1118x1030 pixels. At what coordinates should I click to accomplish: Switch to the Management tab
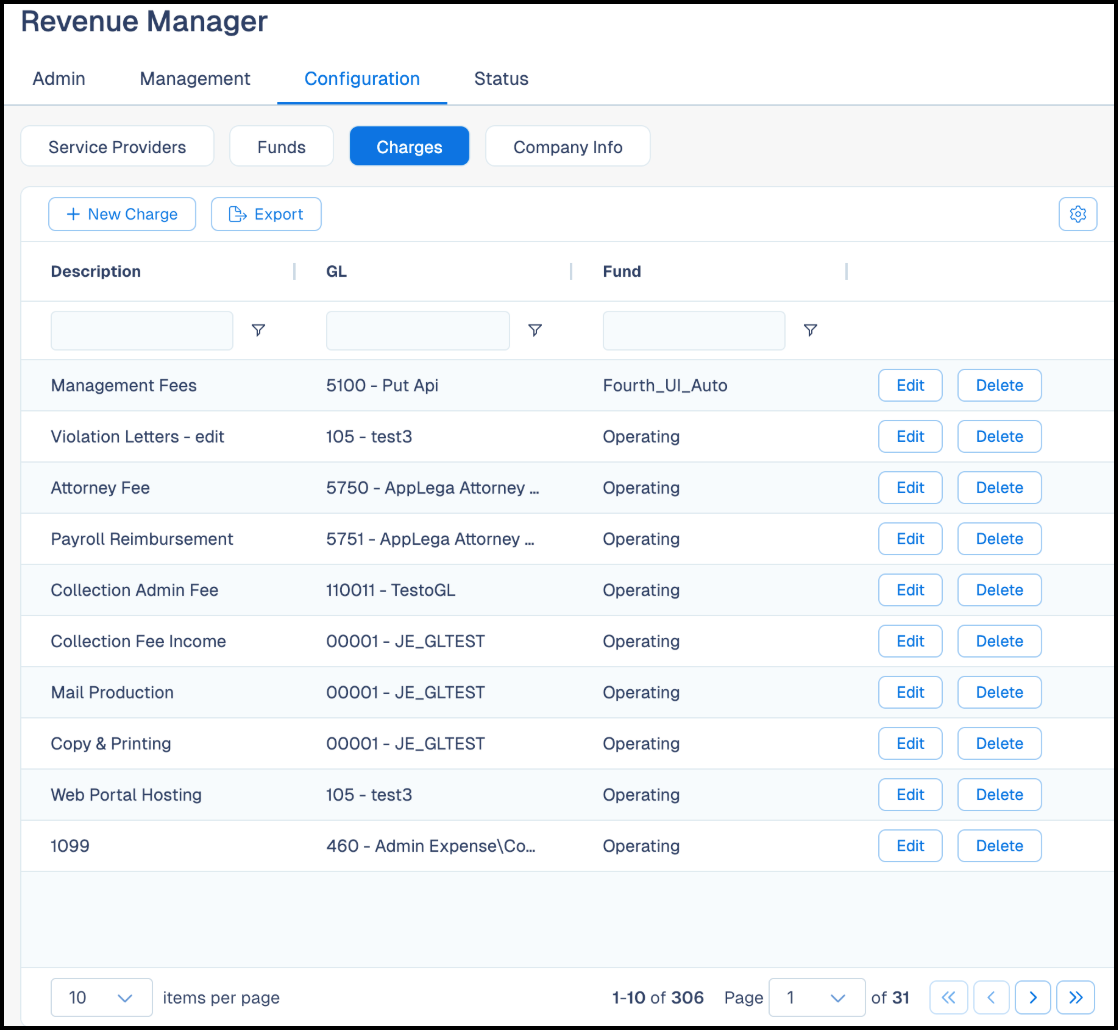tap(195, 78)
